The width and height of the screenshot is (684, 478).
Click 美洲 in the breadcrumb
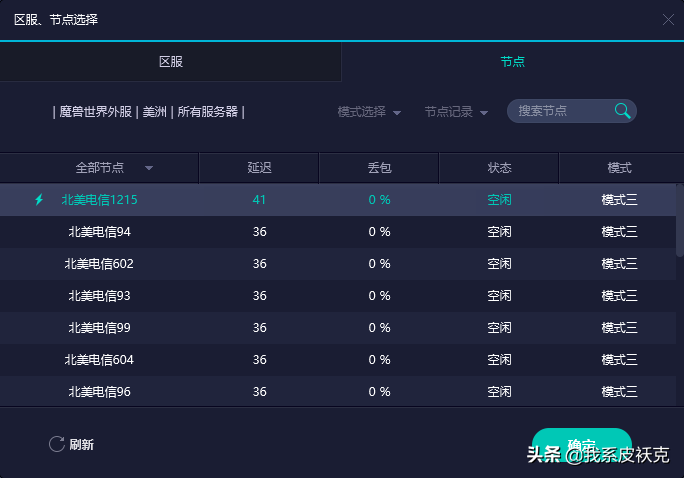154,112
